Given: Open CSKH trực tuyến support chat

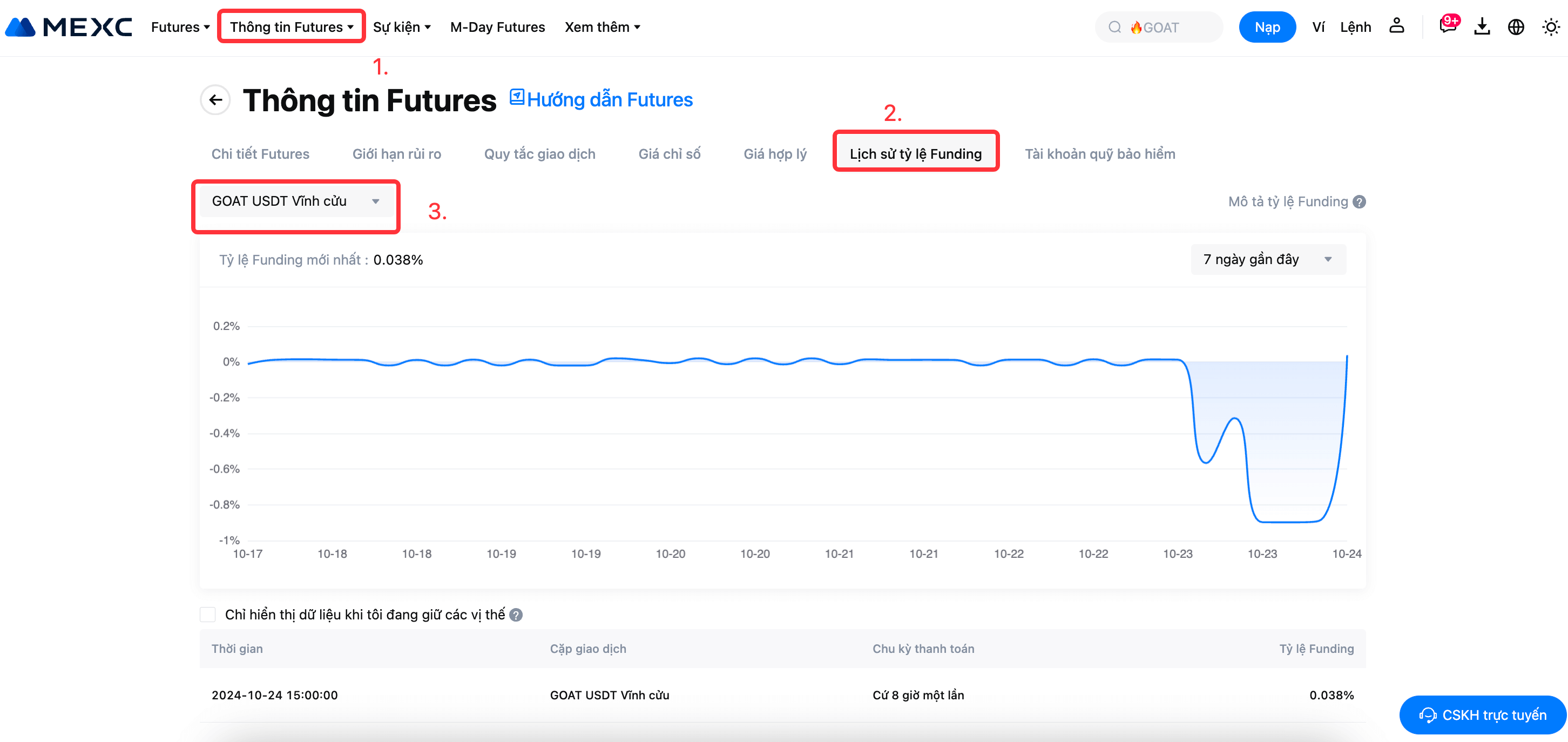Looking at the screenshot, I should tap(1482, 714).
